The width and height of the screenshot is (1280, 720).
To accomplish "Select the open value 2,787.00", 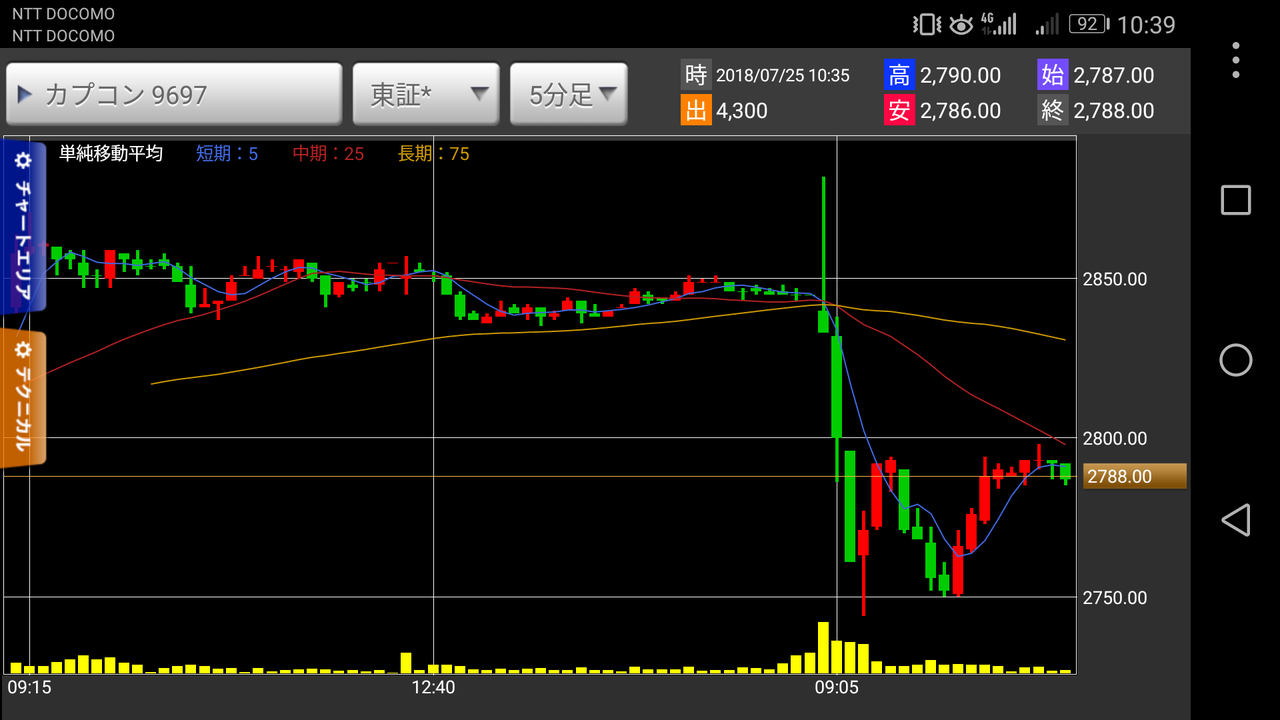I will pyautogui.click(x=1114, y=76).
